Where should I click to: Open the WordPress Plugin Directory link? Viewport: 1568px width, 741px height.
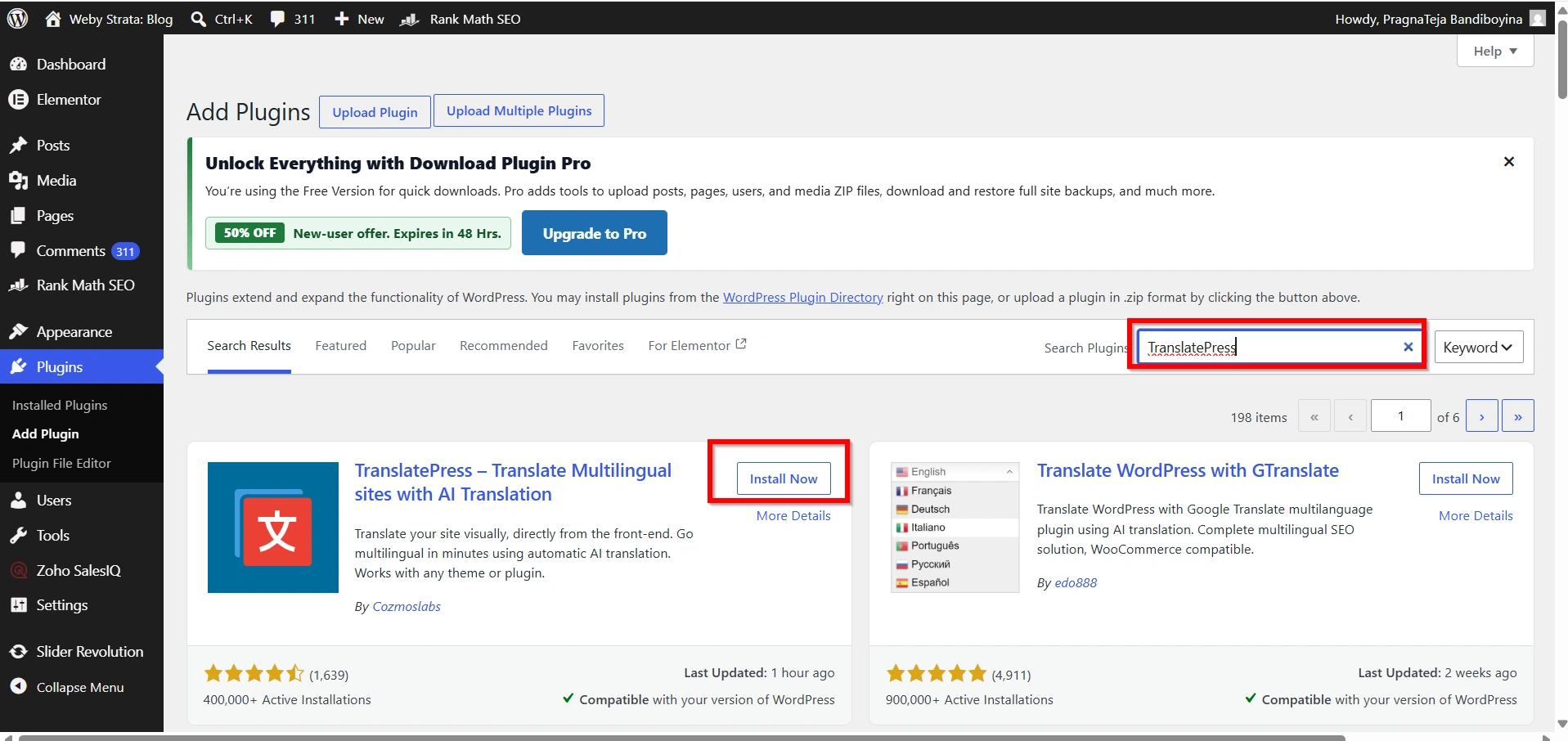click(x=803, y=298)
